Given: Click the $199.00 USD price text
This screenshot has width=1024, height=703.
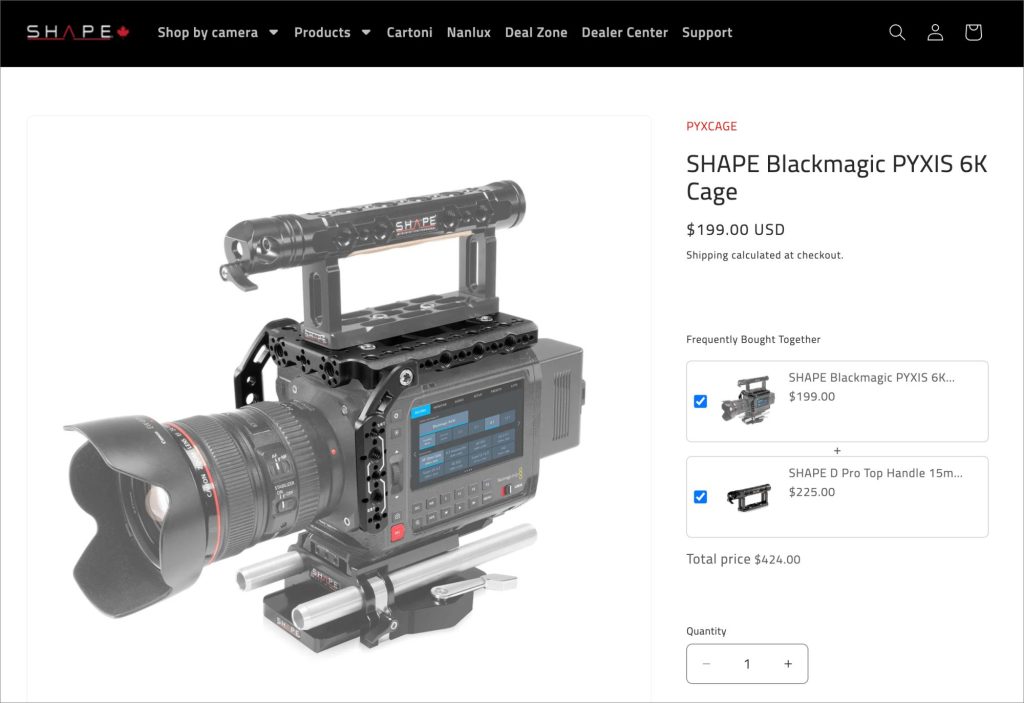Looking at the screenshot, I should [x=735, y=229].
